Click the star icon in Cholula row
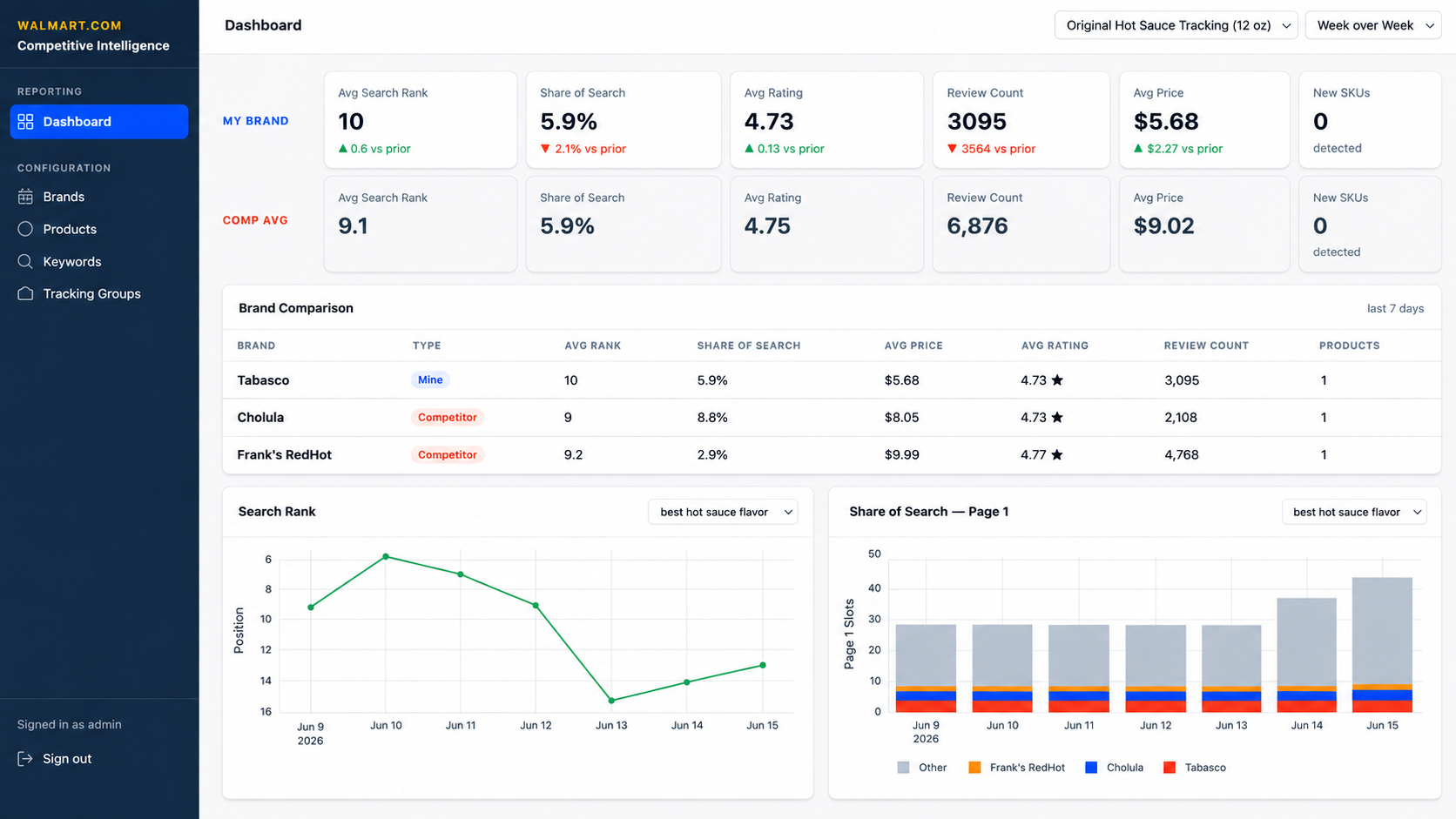 pyautogui.click(x=1057, y=417)
